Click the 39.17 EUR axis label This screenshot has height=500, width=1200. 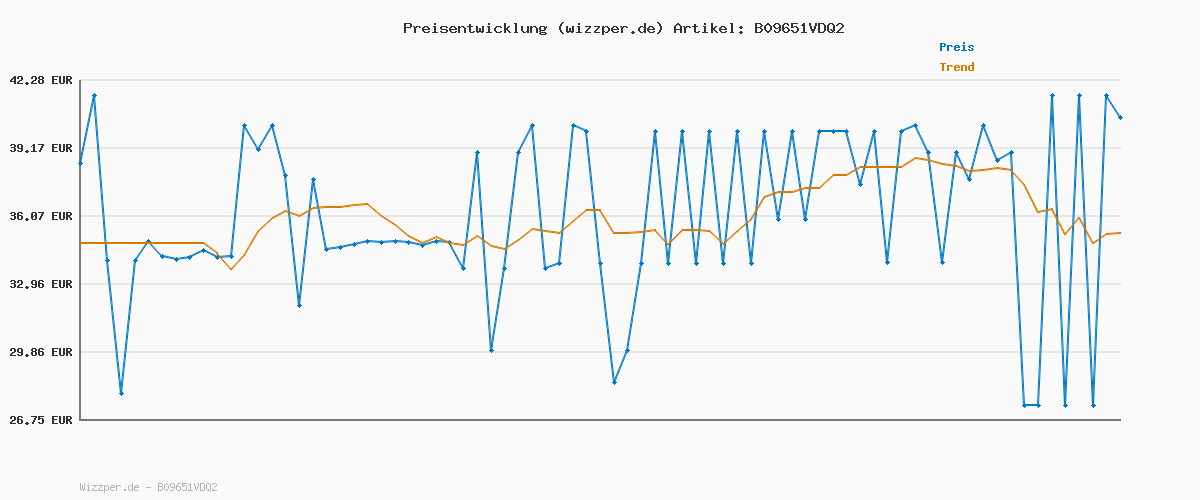40,148
